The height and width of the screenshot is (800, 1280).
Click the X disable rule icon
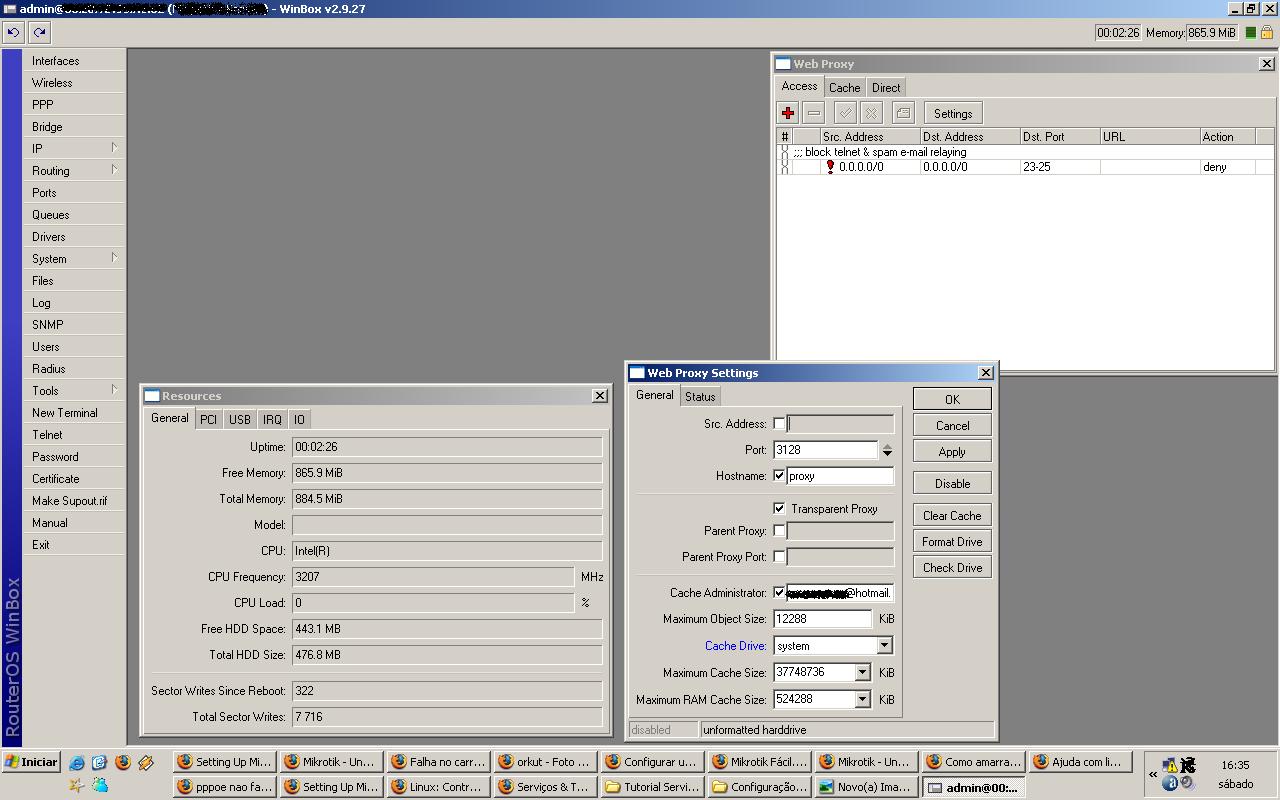click(871, 113)
